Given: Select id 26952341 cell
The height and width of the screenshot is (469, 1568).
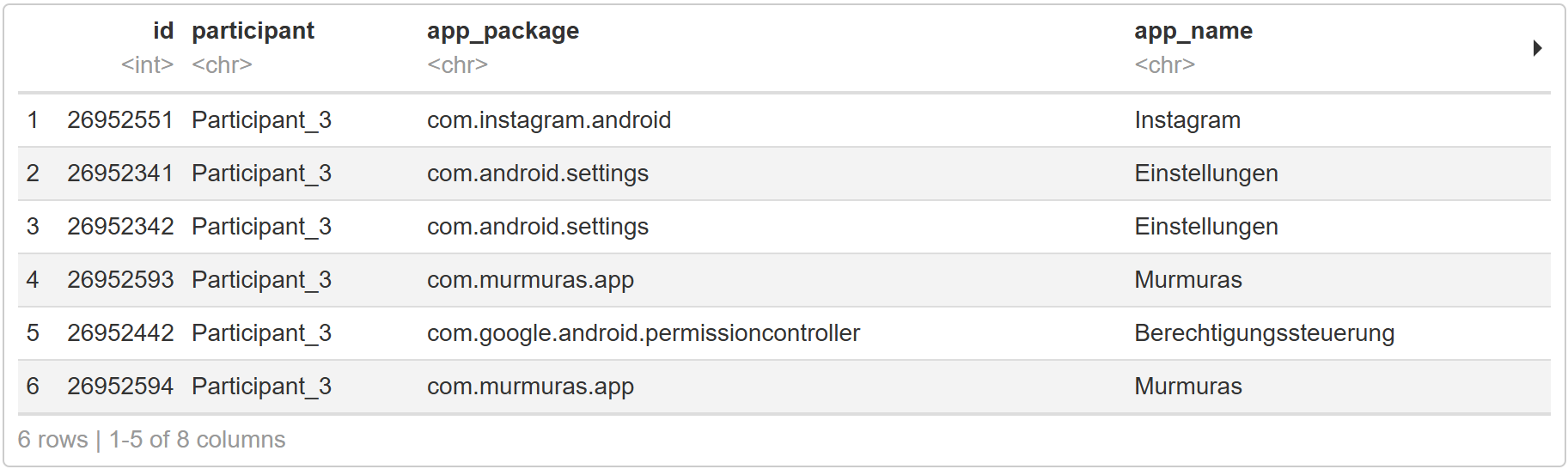Looking at the screenshot, I should click(120, 174).
